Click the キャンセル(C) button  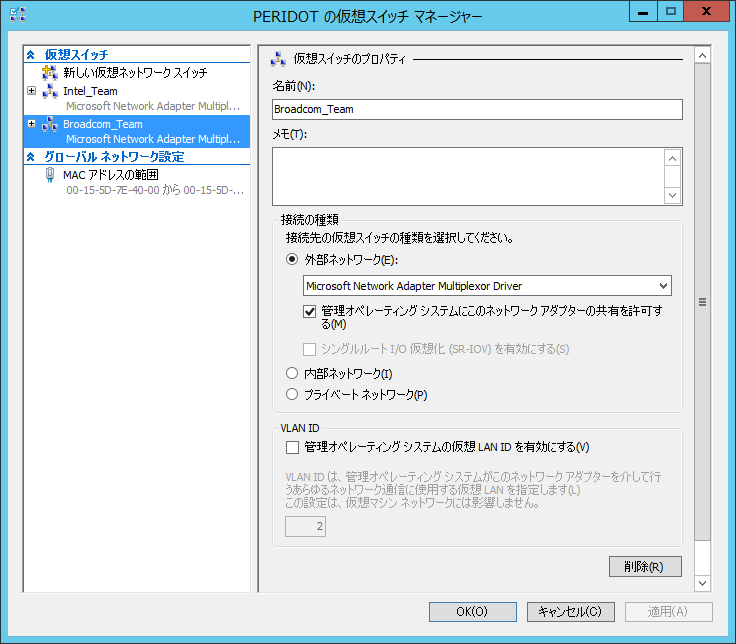570,612
